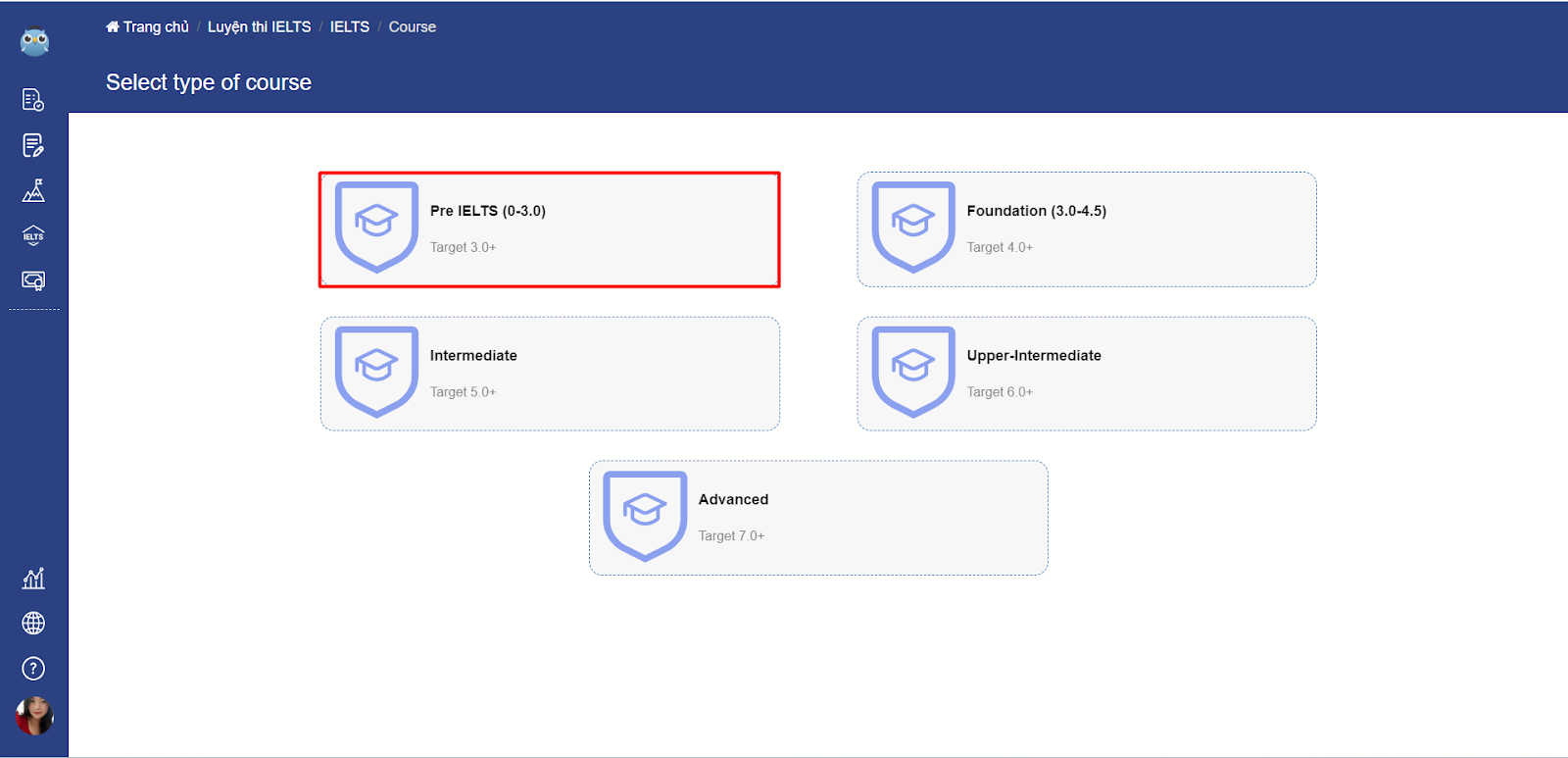Image resolution: width=1568 pixels, height=758 pixels.
Task: Open the certificate sidebar icon
Action: pyautogui.click(x=33, y=281)
